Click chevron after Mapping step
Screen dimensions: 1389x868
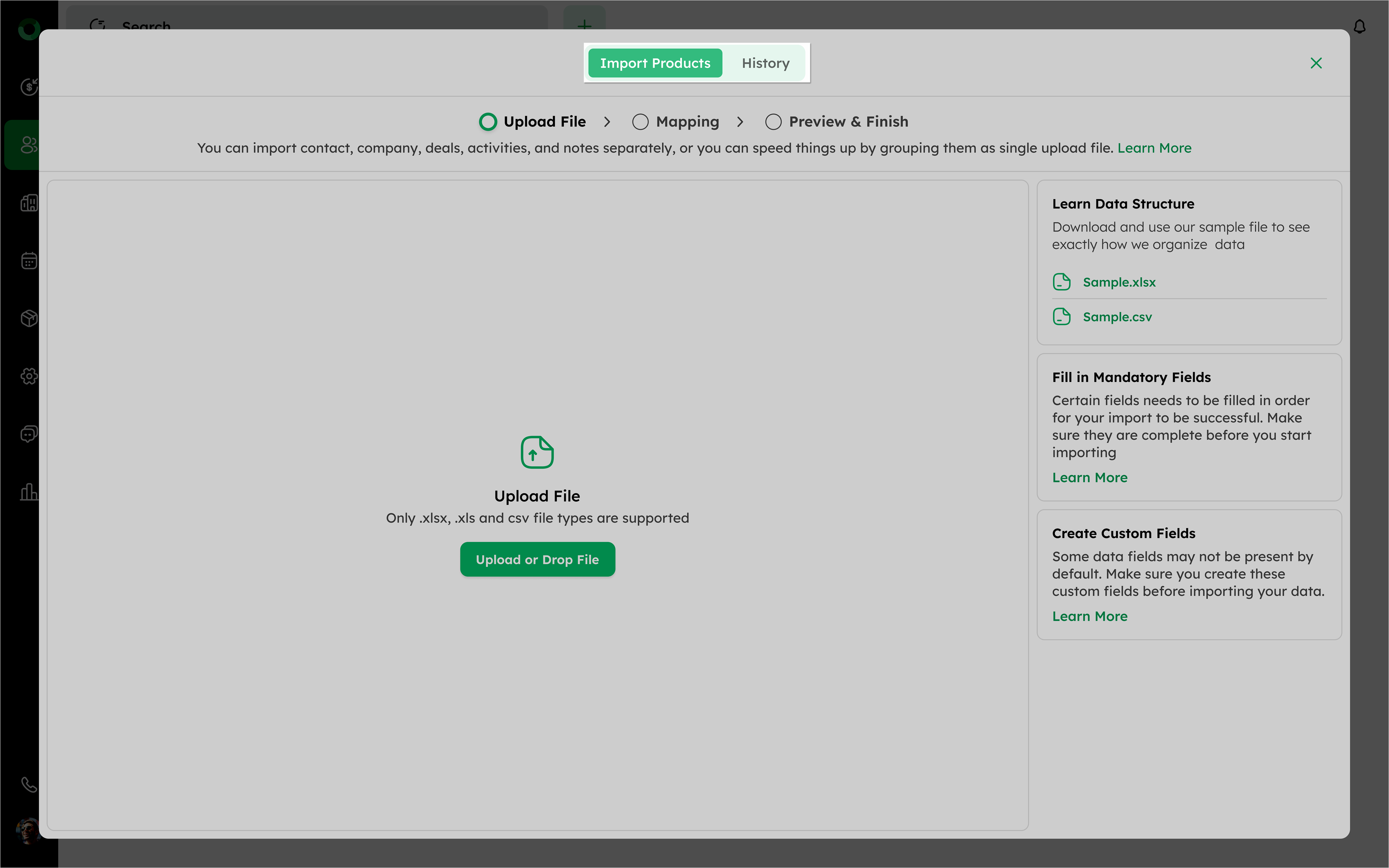(x=740, y=122)
